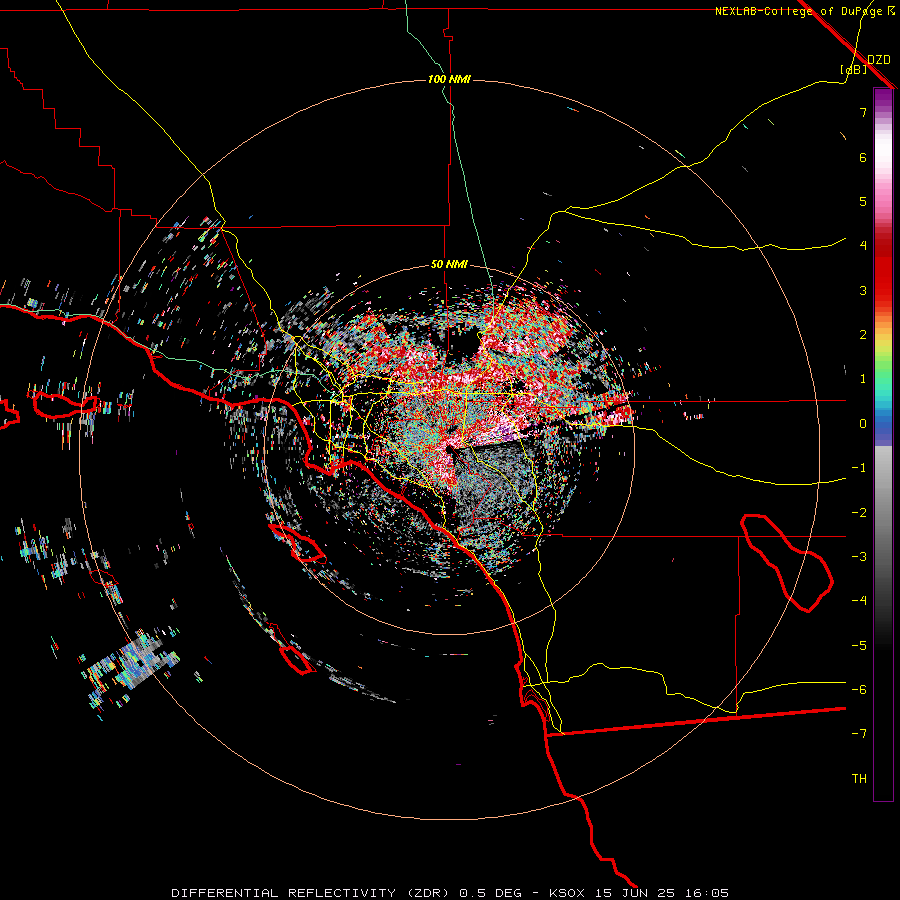The width and height of the screenshot is (900, 900).
Task: Click the [dB] units label
Action: pos(854,70)
